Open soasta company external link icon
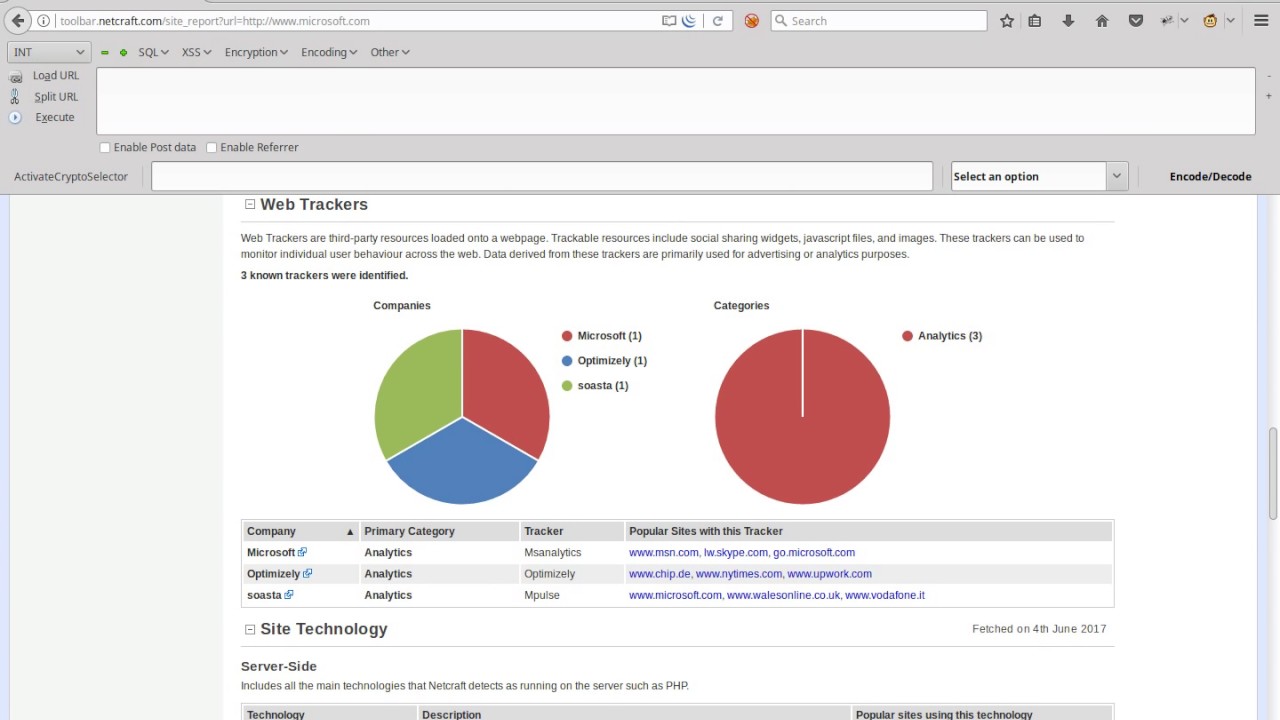The image size is (1280, 720). [x=289, y=595]
